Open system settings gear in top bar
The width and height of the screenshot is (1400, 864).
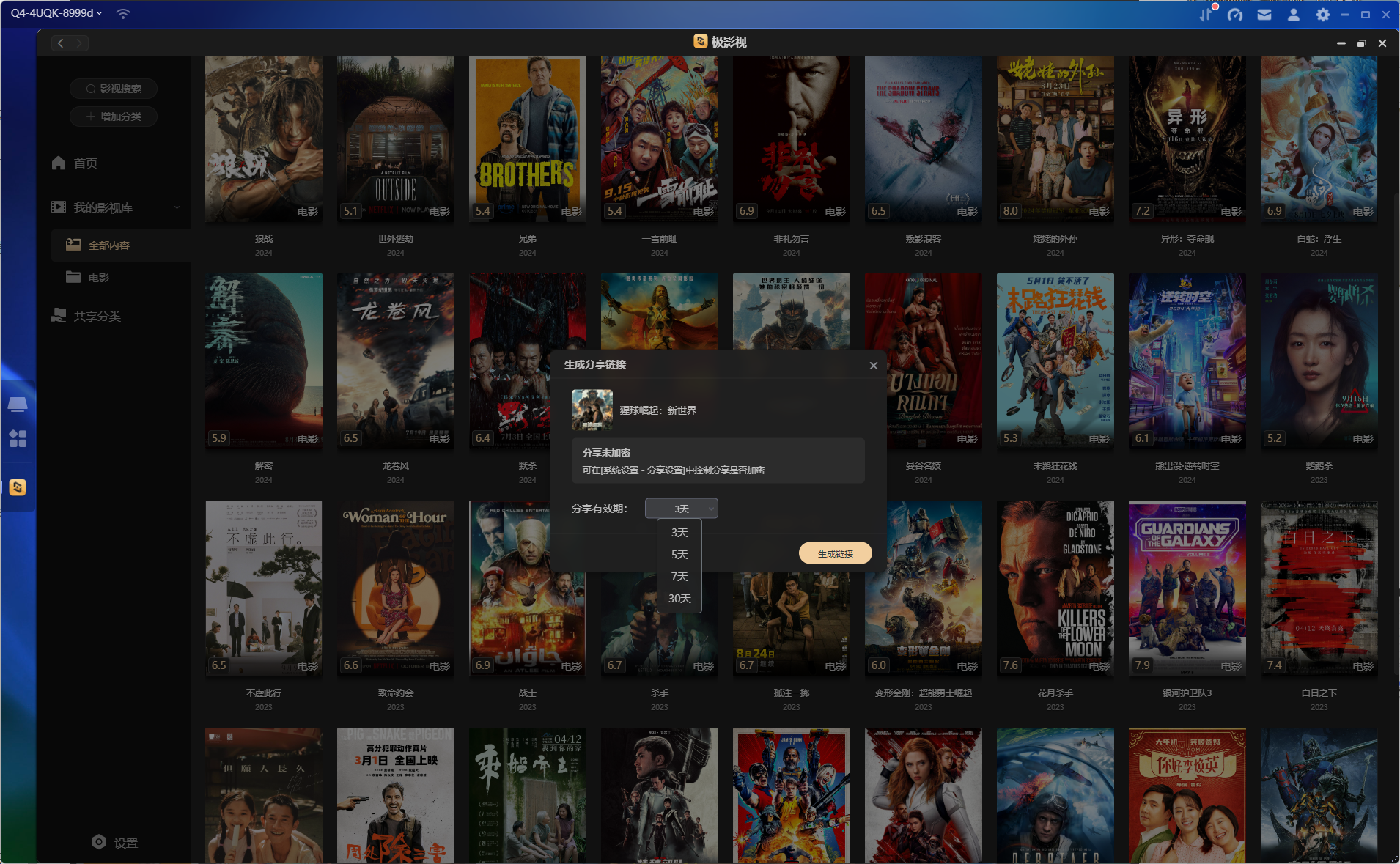click(1323, 14)
